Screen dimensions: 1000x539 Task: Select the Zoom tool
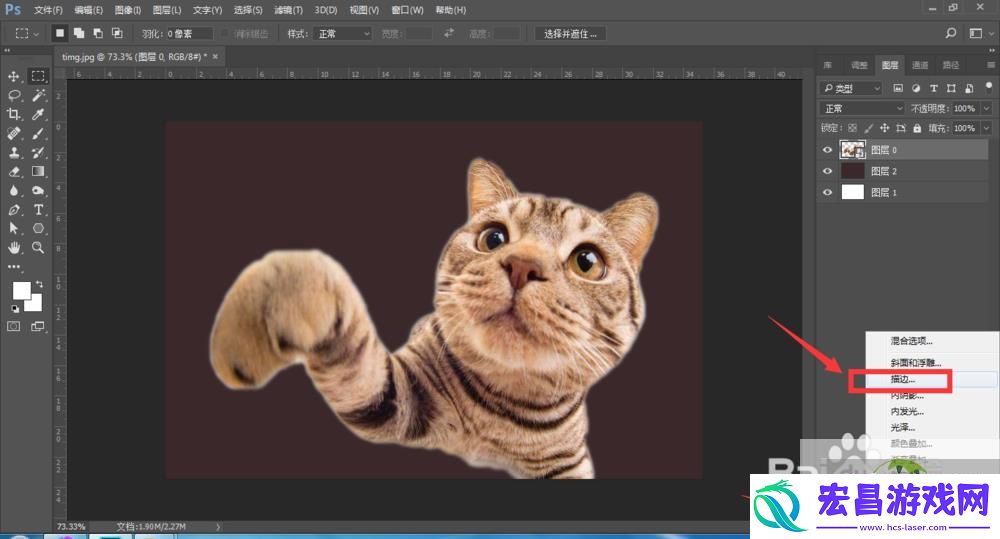[x=38, y=247]
